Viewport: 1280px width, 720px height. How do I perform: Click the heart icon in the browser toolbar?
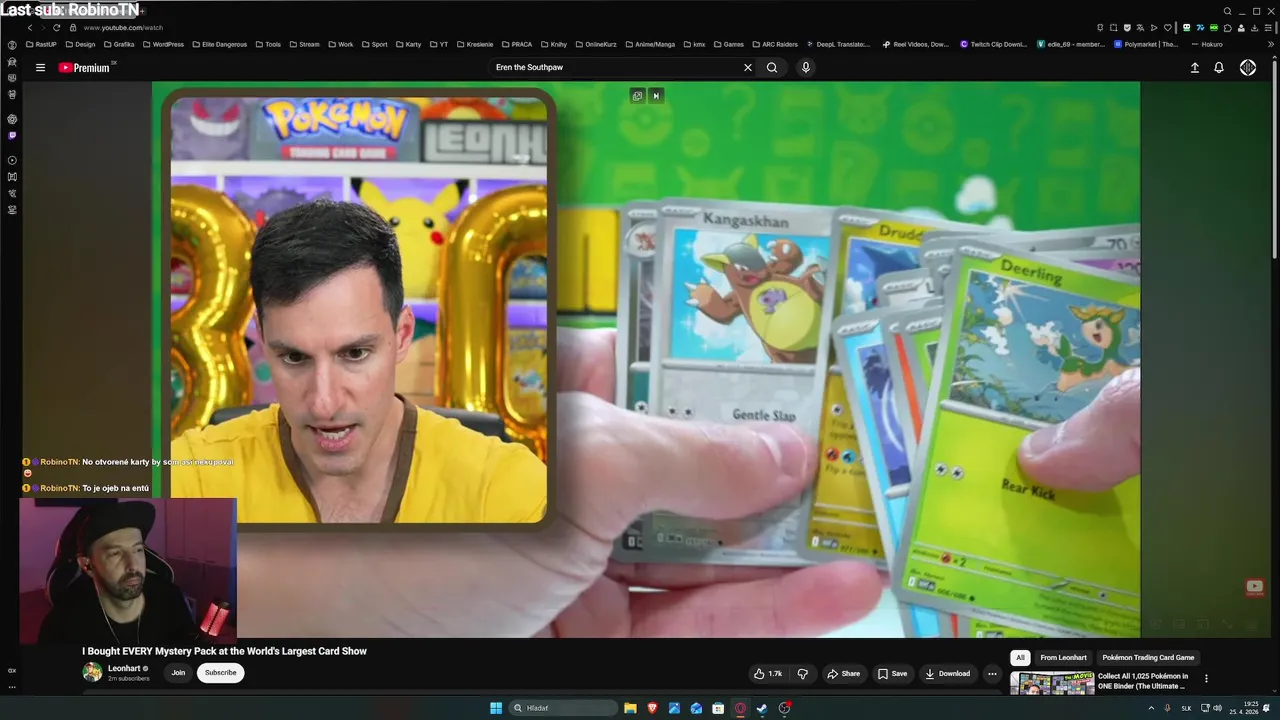pos(1167,28)
